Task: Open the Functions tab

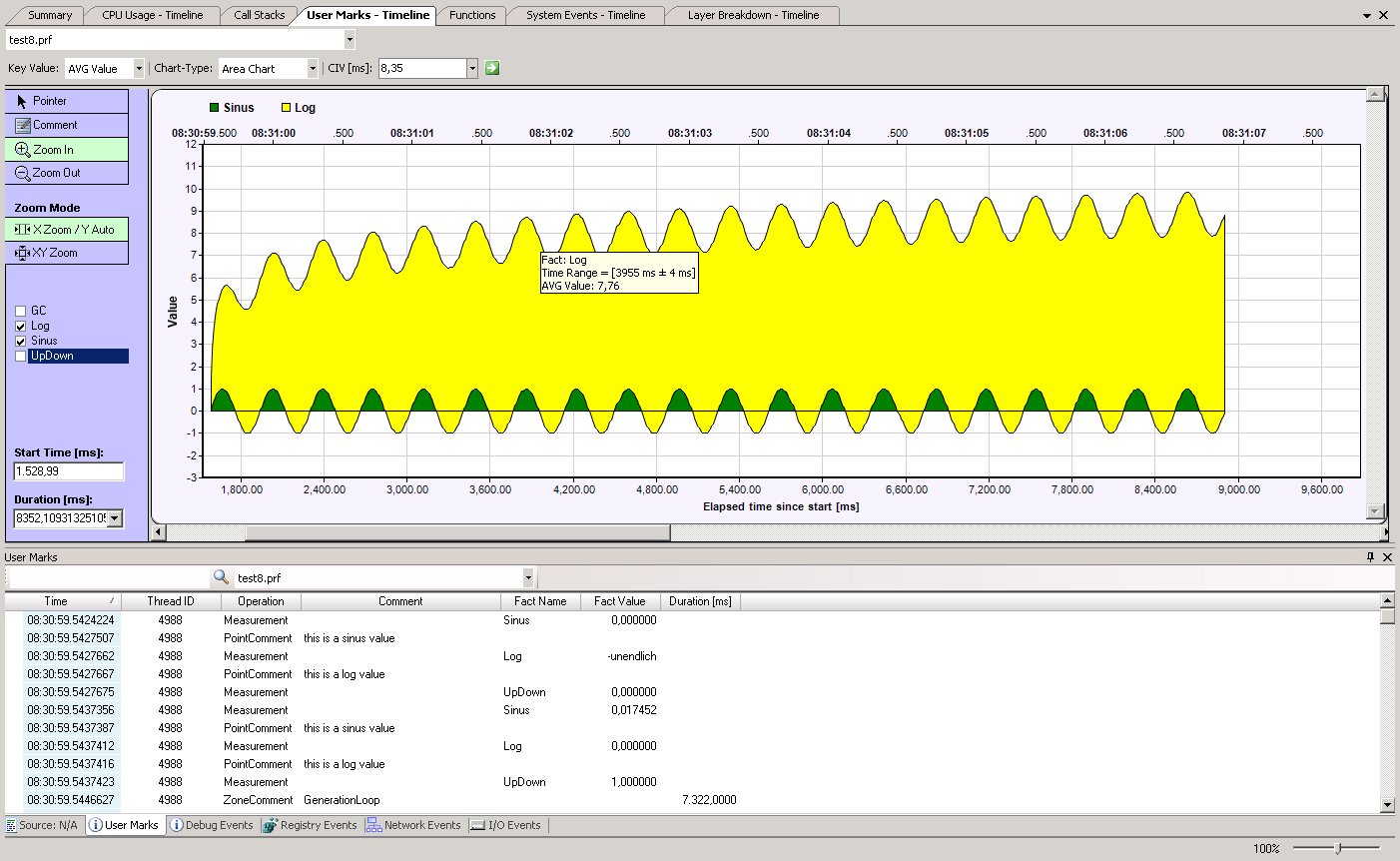Action: click(470, 15)
